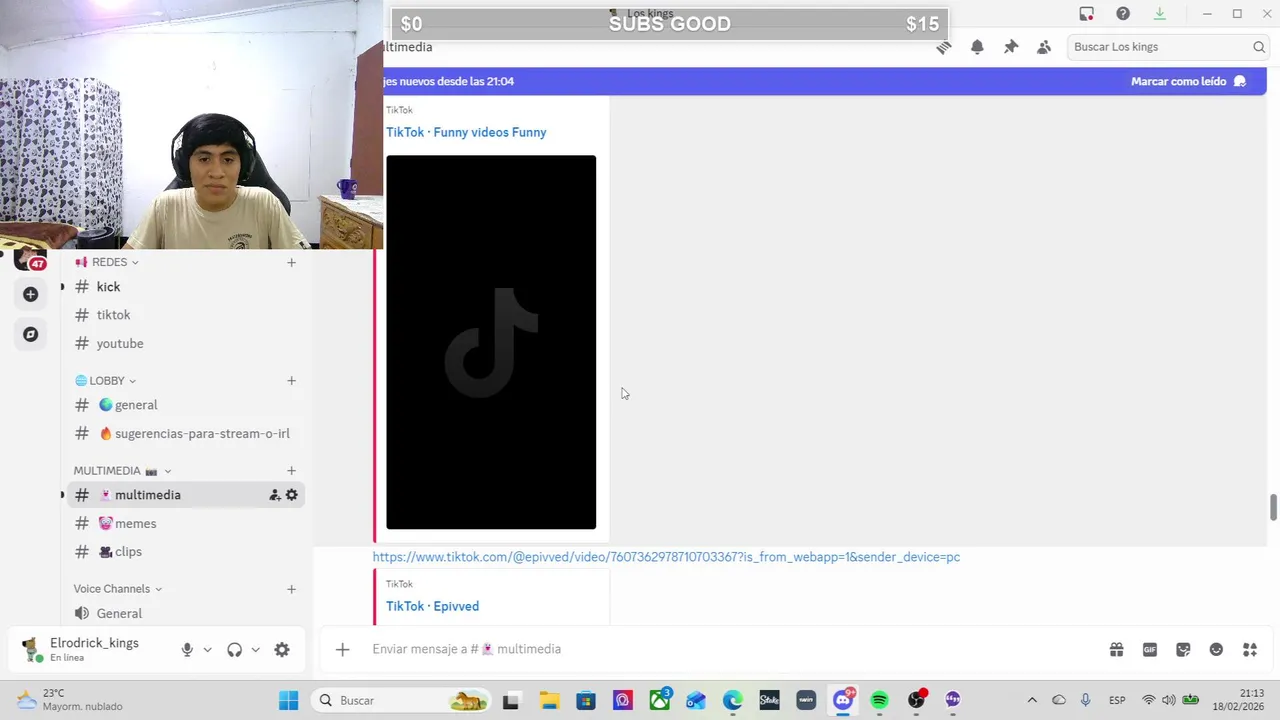This screenshot has width=1280, height=720.
Task: Show hidden system tray icons chevron
Action: pos(1032,700)
